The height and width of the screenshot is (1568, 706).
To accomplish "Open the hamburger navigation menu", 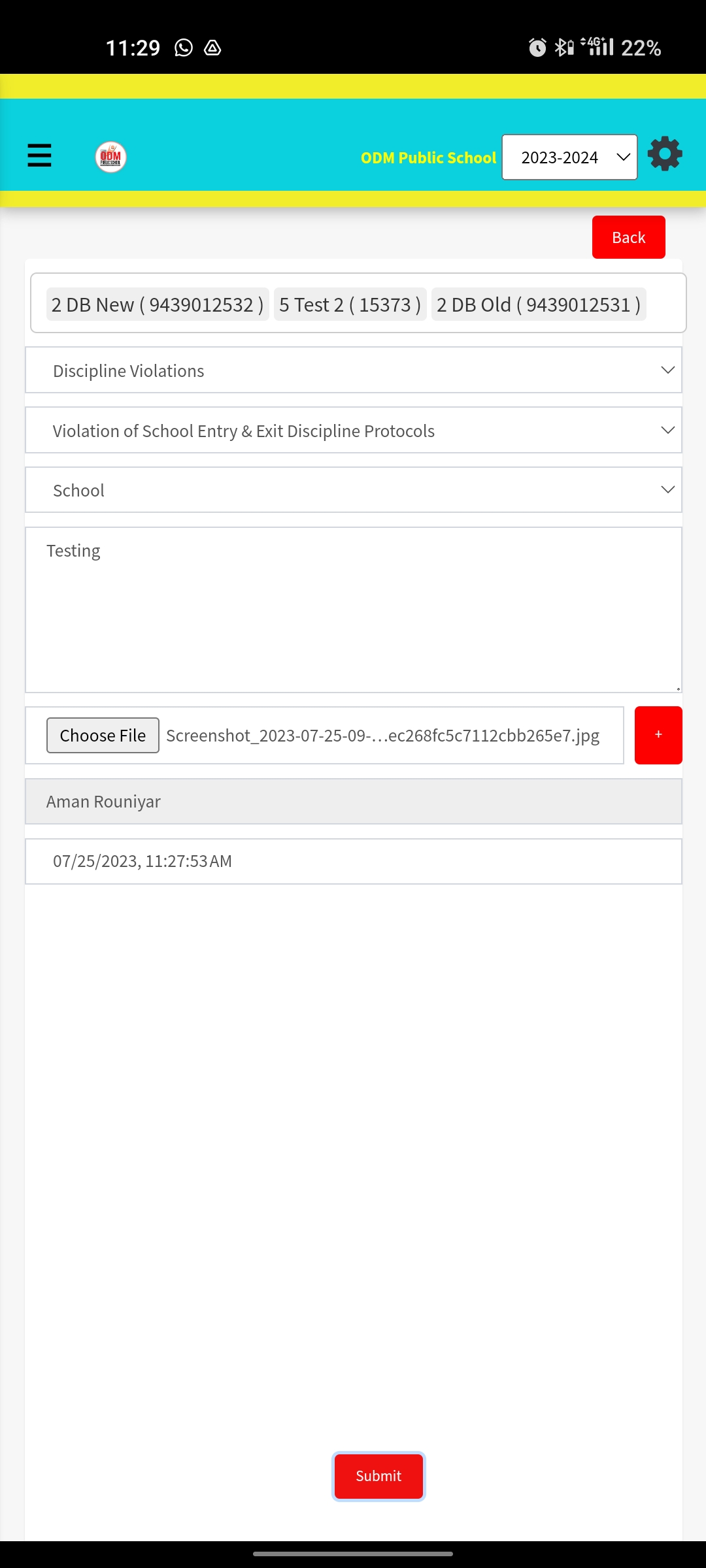I will [x=39, y=156].
